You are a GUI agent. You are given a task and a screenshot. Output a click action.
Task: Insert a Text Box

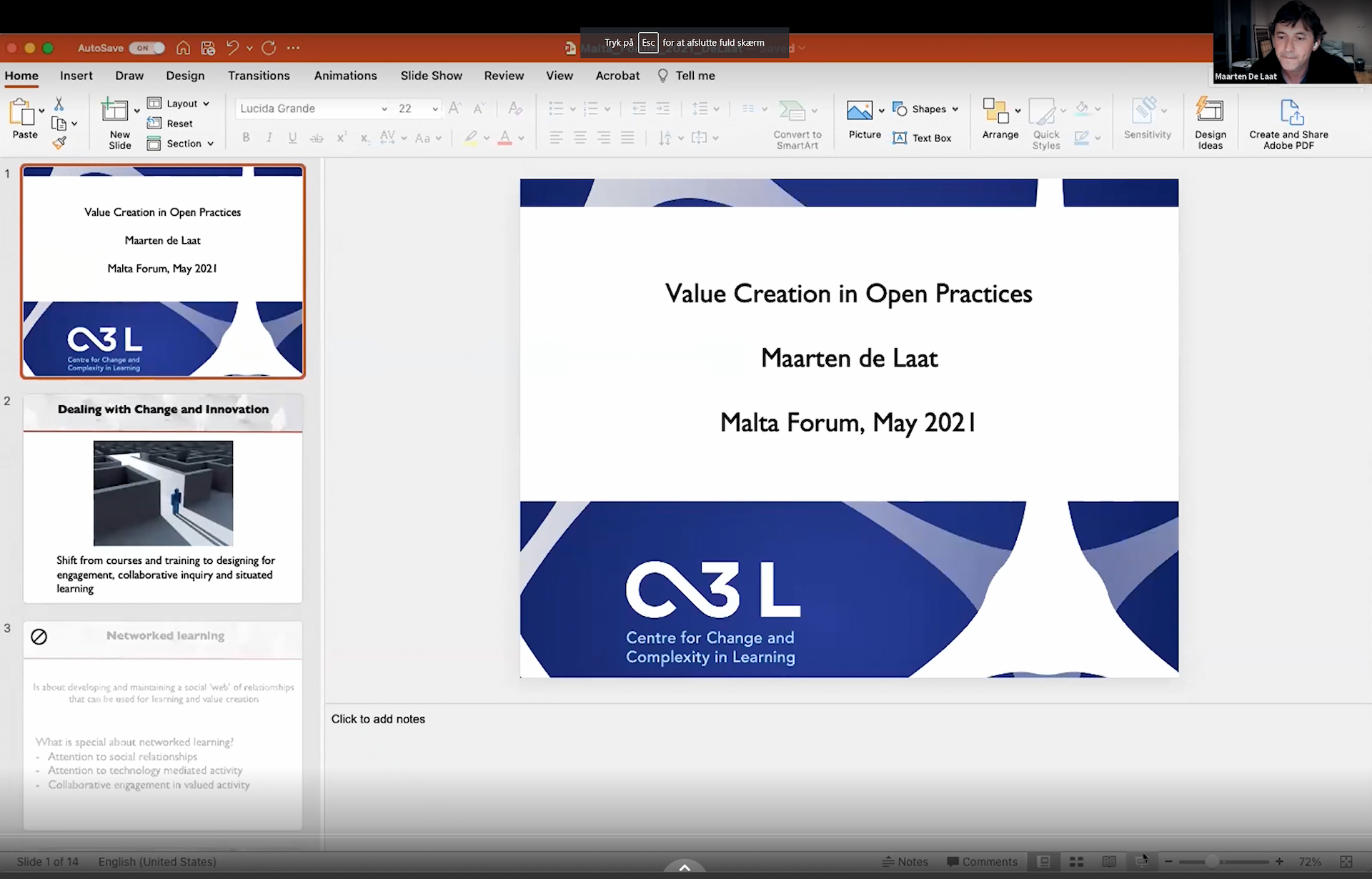[x=922, y=138]
